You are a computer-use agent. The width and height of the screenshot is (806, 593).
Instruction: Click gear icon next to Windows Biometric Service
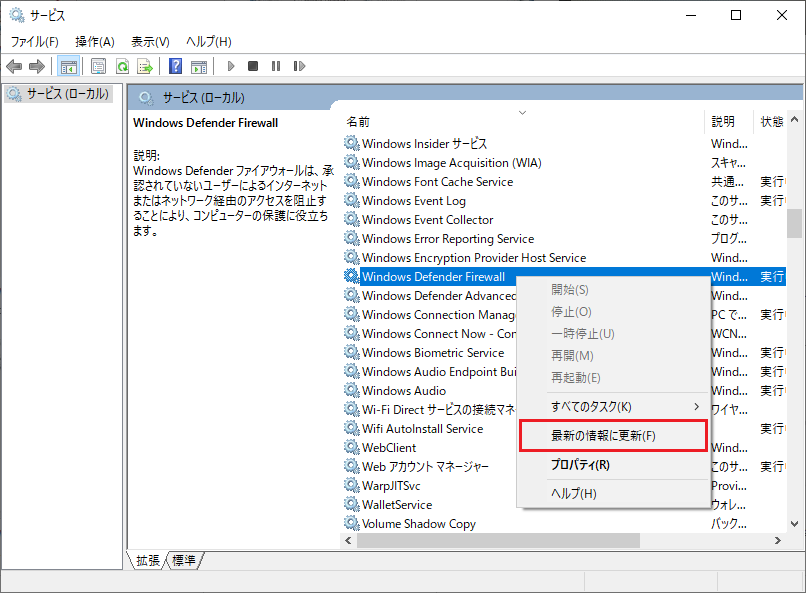pos(352,353)
